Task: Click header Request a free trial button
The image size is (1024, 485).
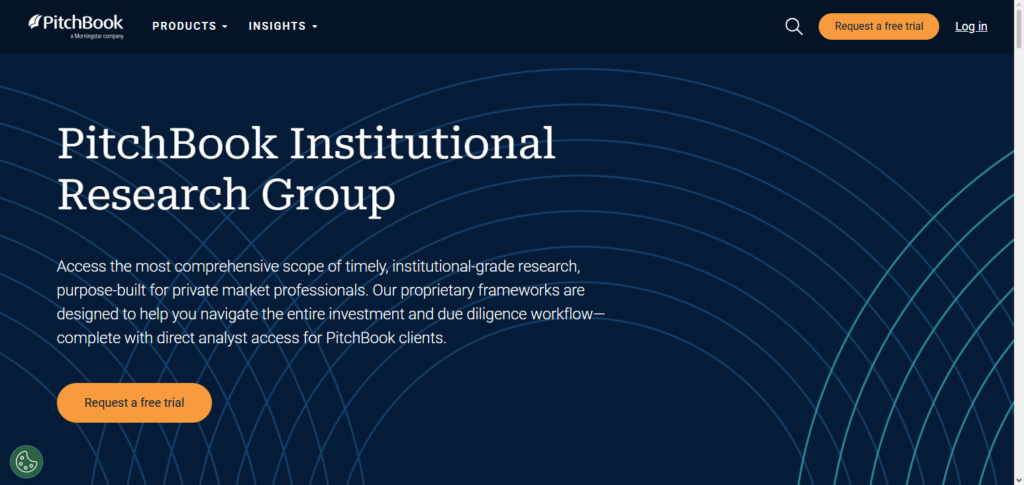Action: pos(878,26)
